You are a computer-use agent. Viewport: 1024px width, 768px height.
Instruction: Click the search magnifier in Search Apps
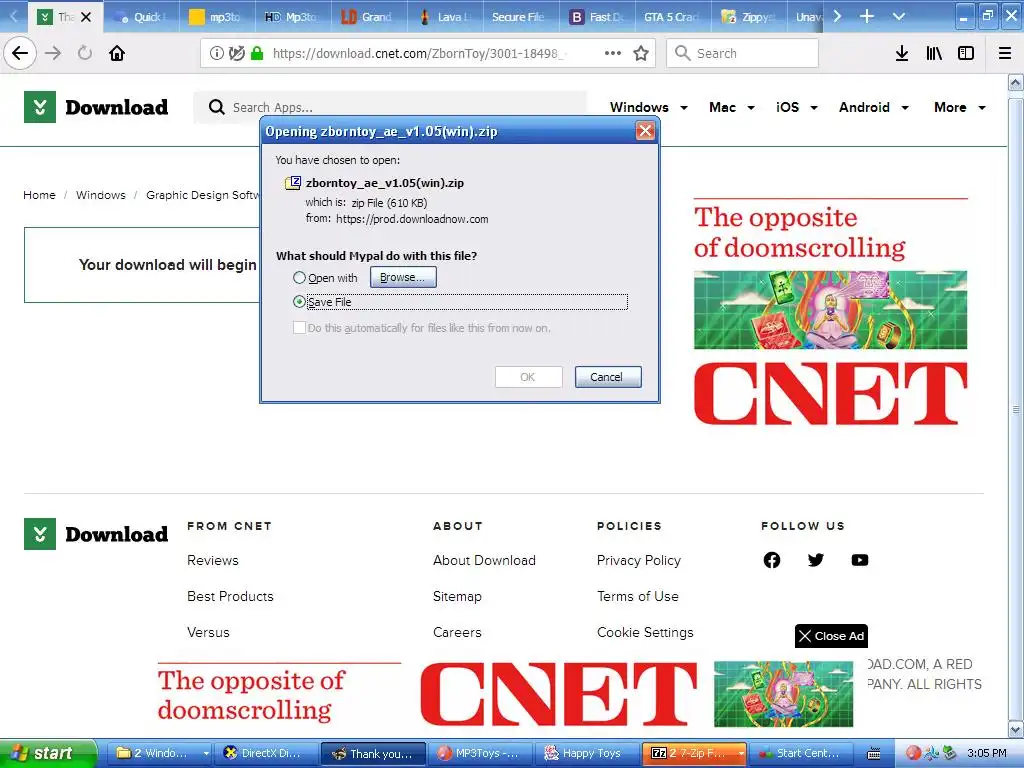(217, 107)
